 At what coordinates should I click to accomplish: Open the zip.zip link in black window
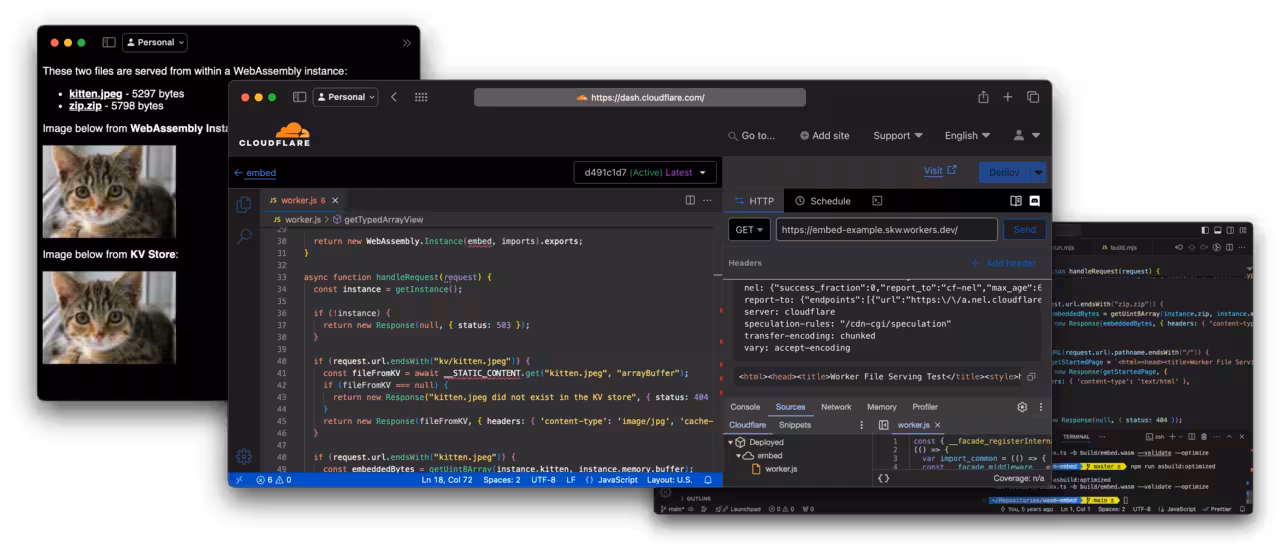coord(86,106)
